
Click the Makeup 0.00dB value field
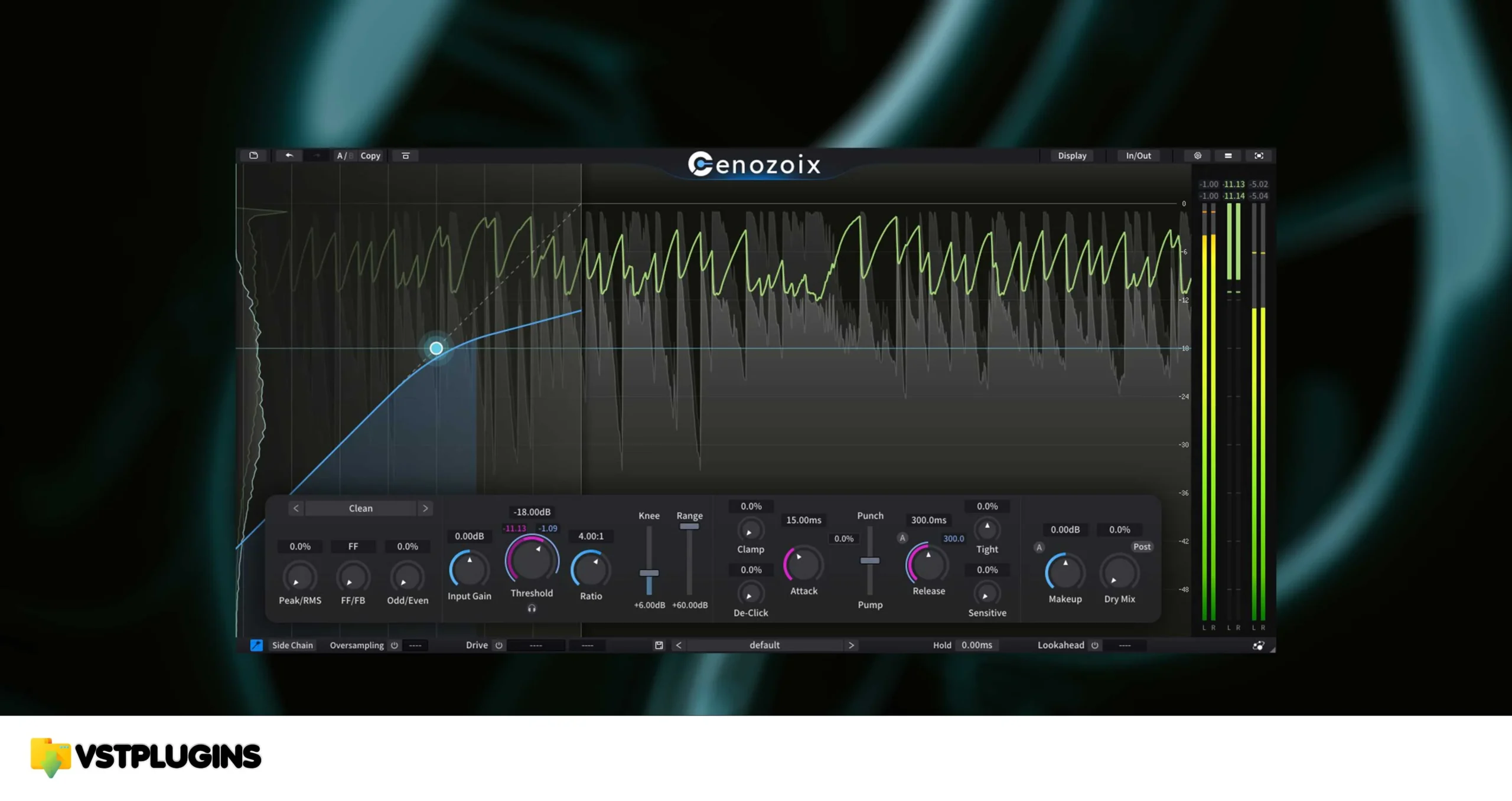click(1065, 529)
